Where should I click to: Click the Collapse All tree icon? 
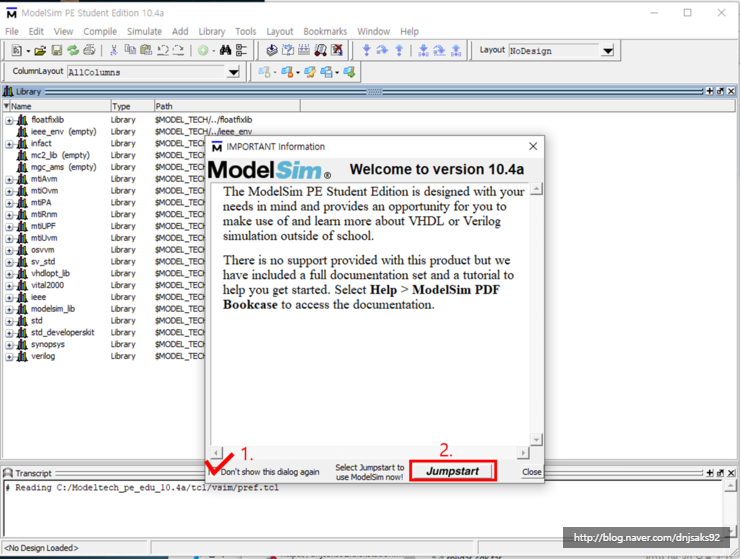241,50
